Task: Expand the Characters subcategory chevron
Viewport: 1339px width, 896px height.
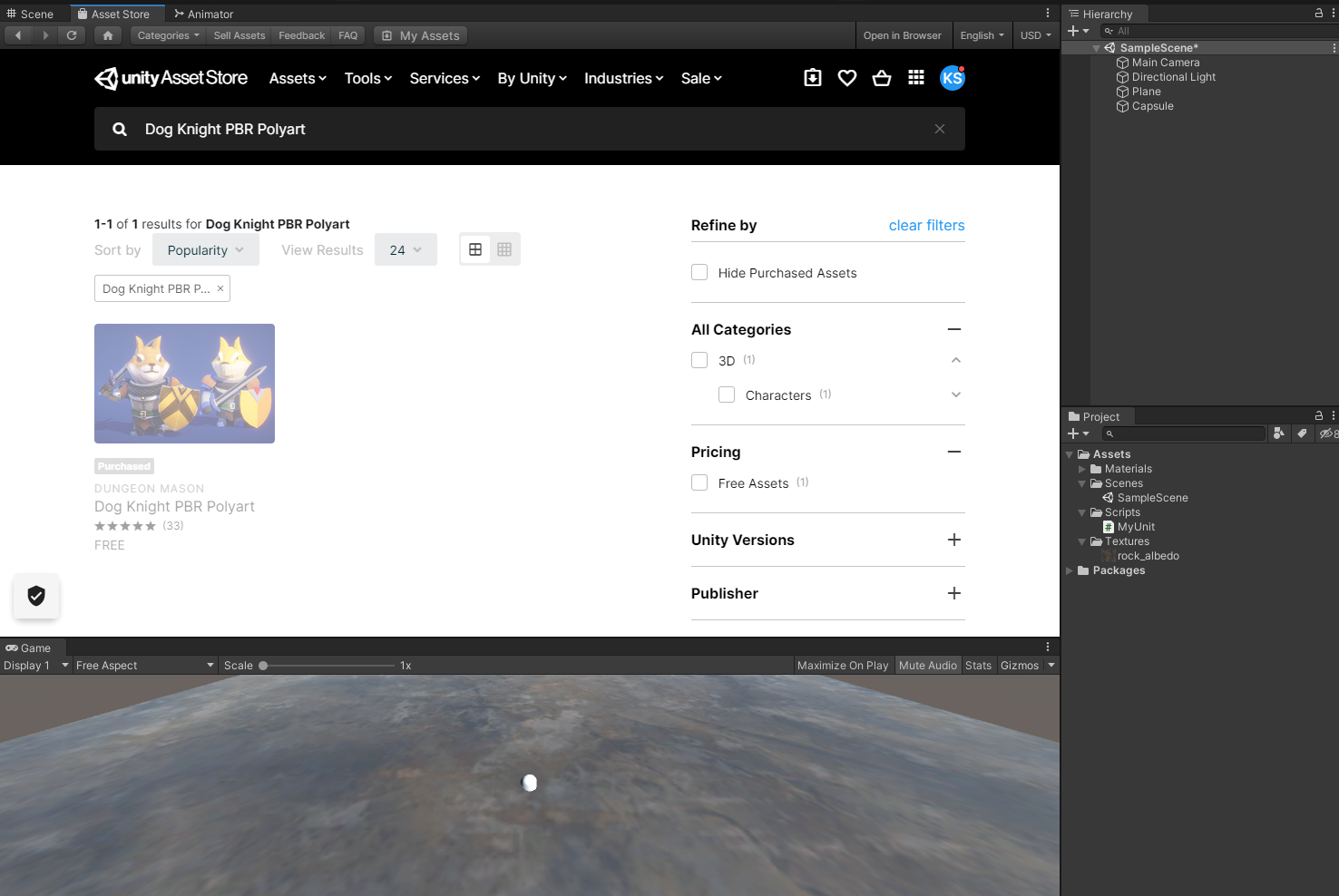Action: (x=956, y=394)
